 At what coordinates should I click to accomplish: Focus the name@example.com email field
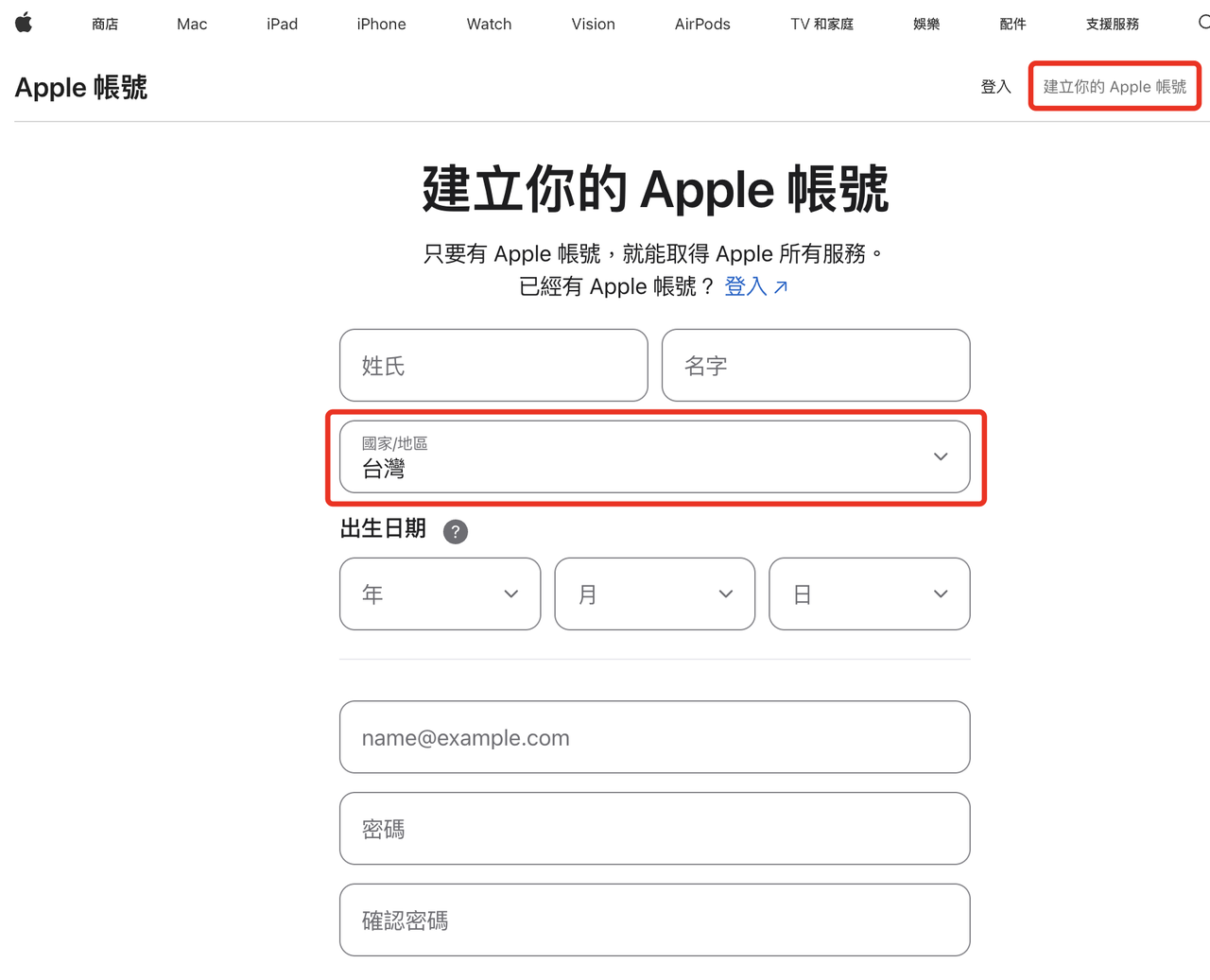655,737
